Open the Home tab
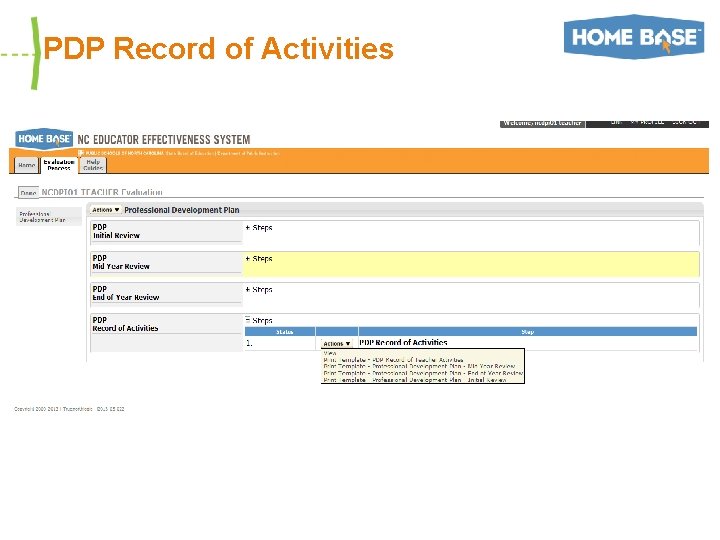This screenshot has width=720, height=540. tap(27, 165)
